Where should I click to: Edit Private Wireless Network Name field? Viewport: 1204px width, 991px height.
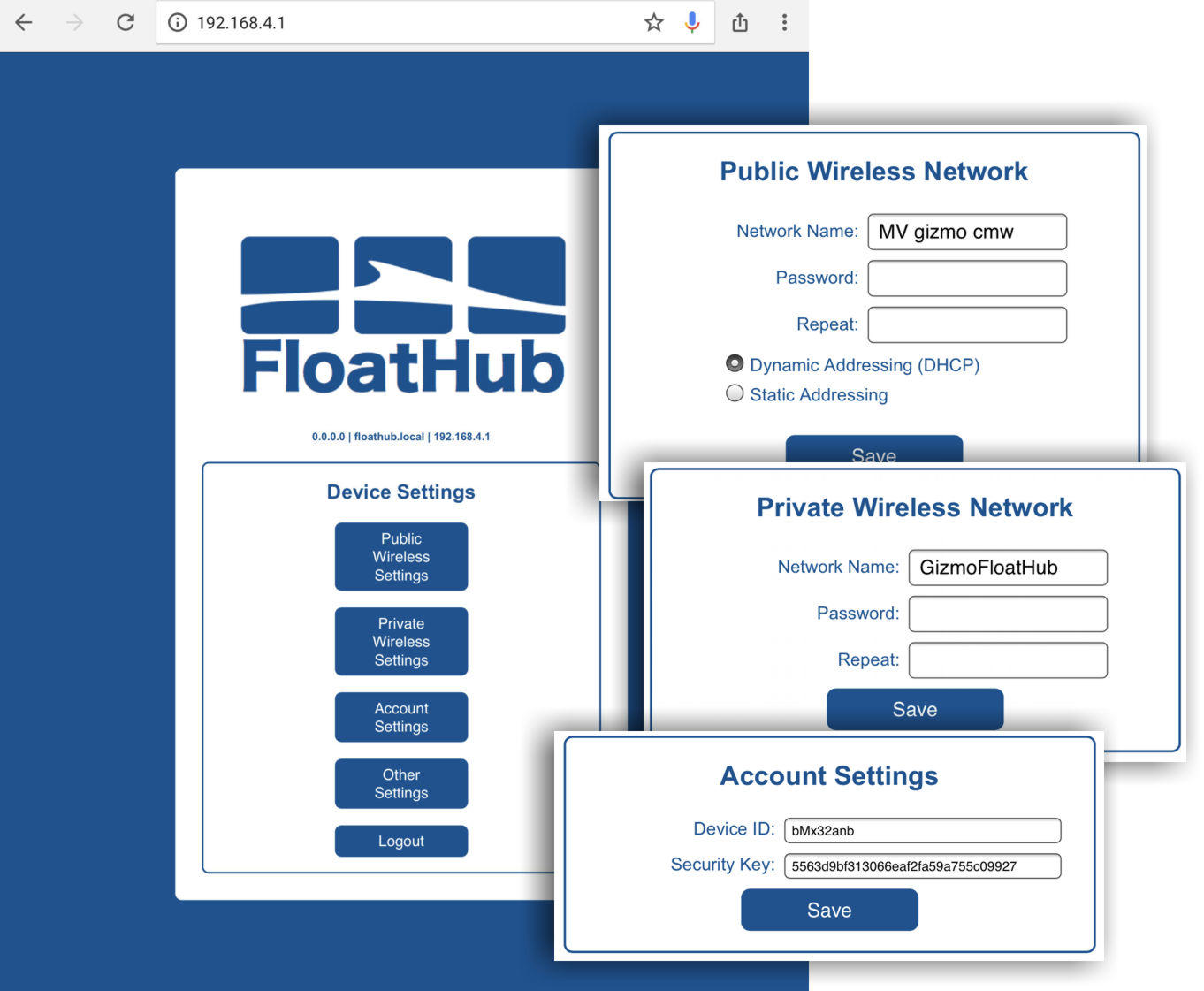pyautogui.click(x=1008, y=568)
